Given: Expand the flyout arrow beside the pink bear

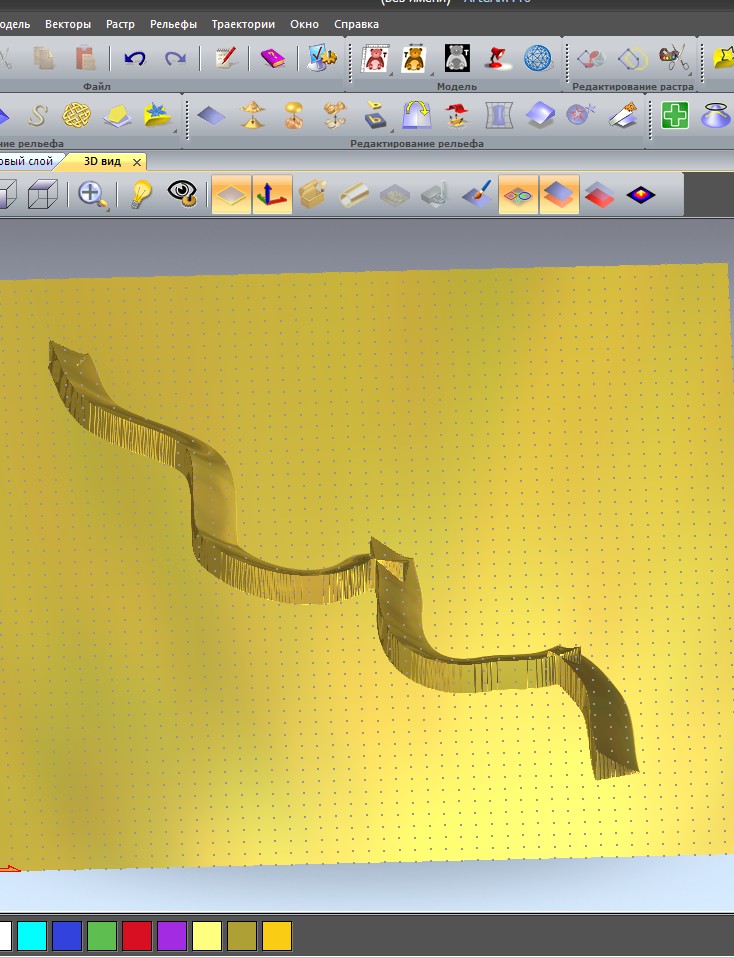Looking at the screenshot, I should pyautogui.click(x=391, y=74).
